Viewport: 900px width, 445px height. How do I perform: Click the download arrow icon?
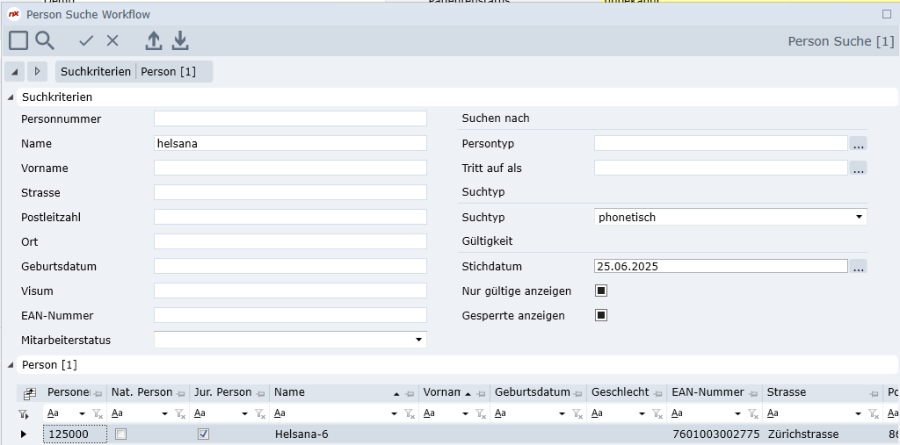(x=180, y=40)
